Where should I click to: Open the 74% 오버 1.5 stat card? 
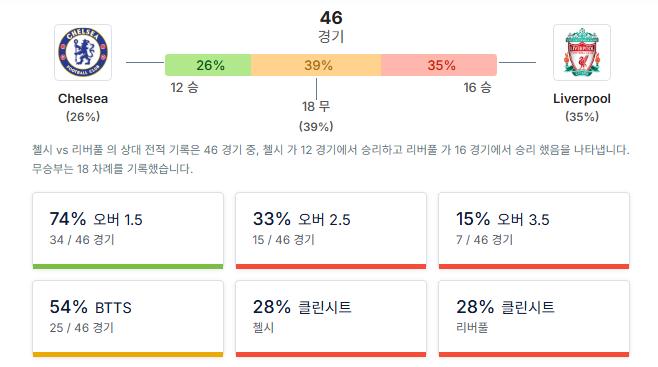[x=128, y=231]
